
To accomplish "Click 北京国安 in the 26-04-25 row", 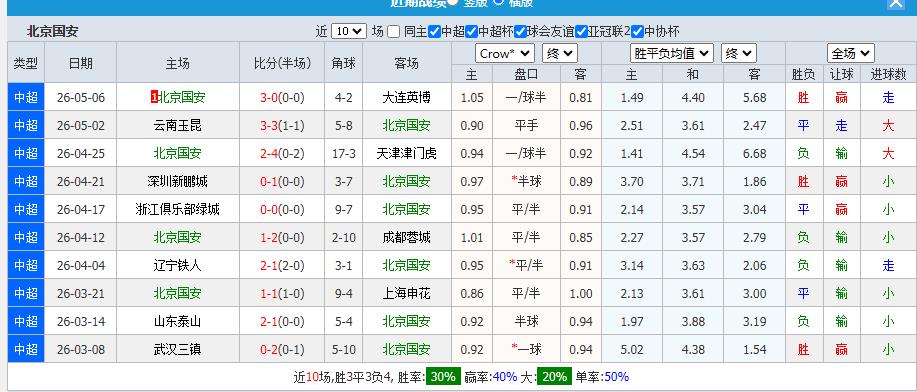I will point(177,154).
